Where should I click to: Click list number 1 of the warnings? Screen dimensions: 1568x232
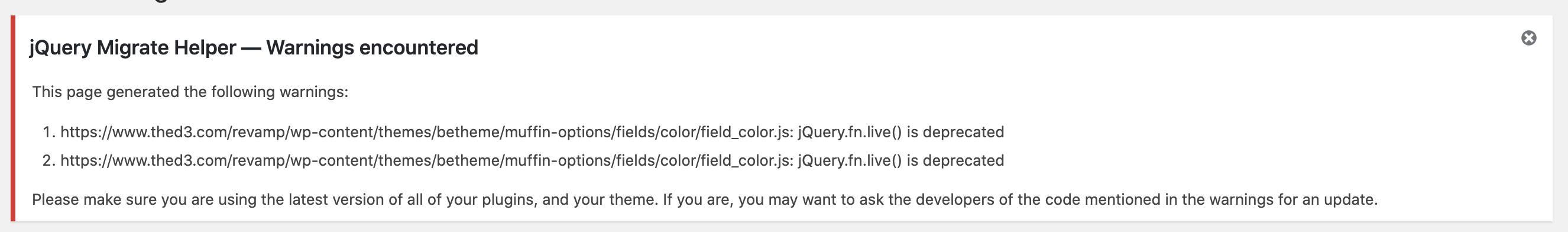click(48, 132)
